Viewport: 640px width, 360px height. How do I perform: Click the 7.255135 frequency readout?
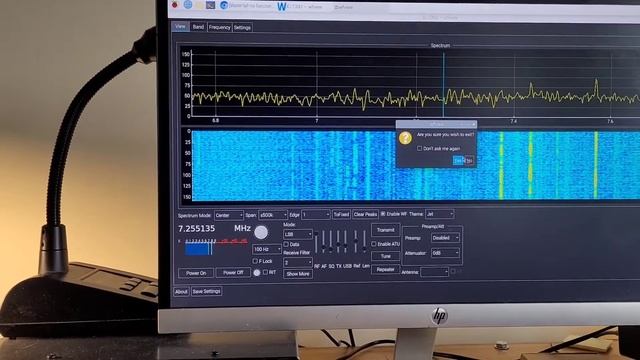click(x=197, y=229)
